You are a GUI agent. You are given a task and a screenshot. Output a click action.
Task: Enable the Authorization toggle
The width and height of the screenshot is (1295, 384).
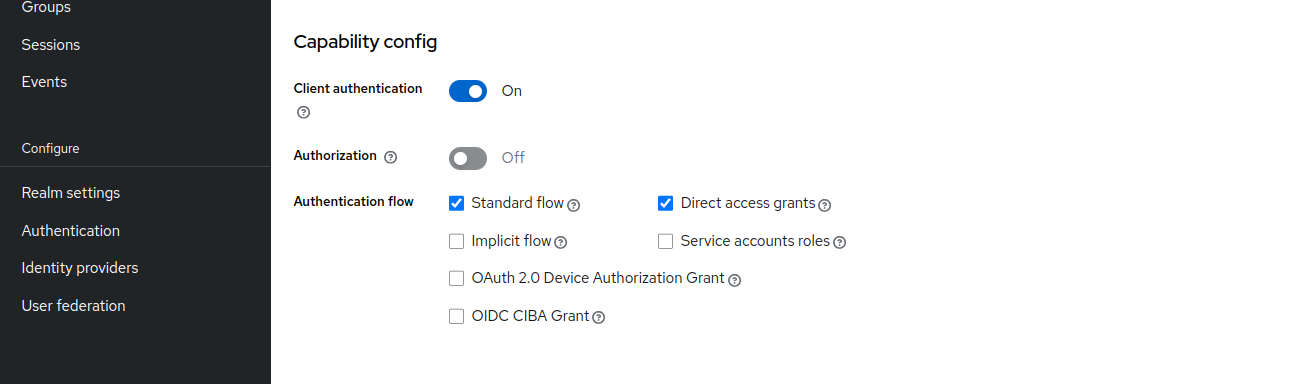468,158
